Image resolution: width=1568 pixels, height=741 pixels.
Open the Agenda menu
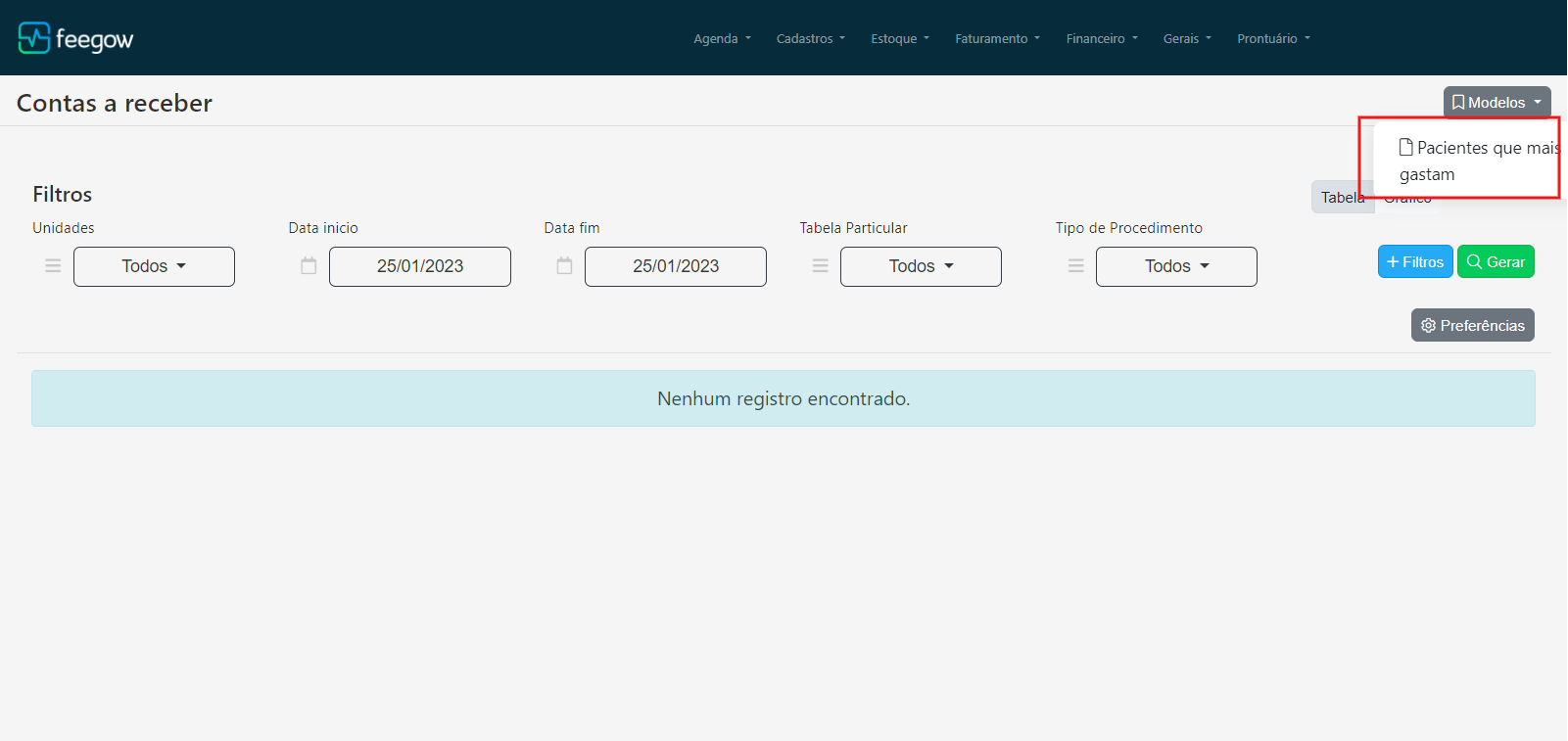point(722,39)
